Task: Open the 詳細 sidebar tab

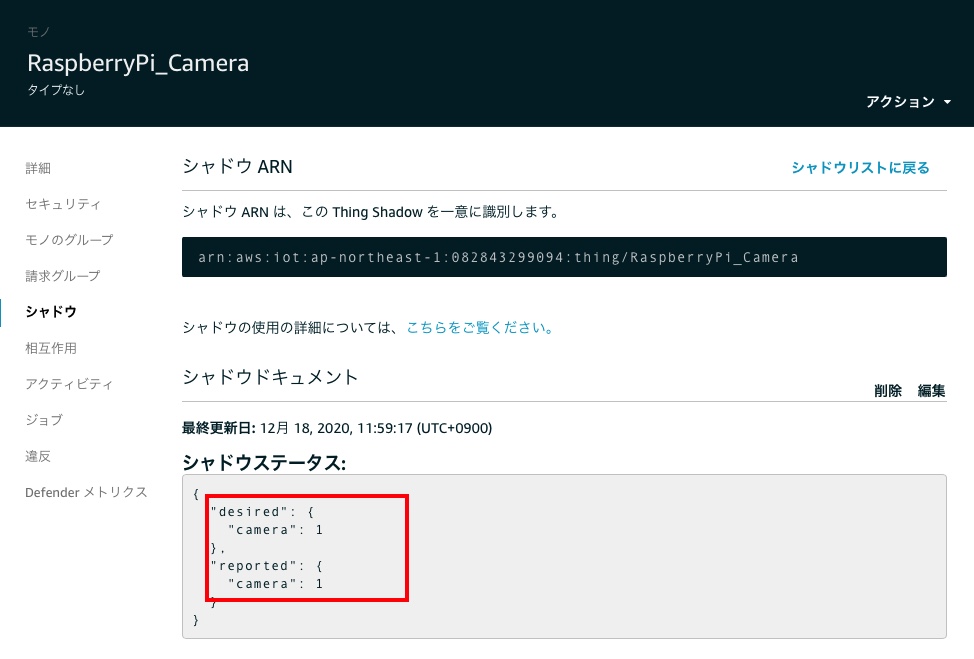Action: tap(38, 168)
